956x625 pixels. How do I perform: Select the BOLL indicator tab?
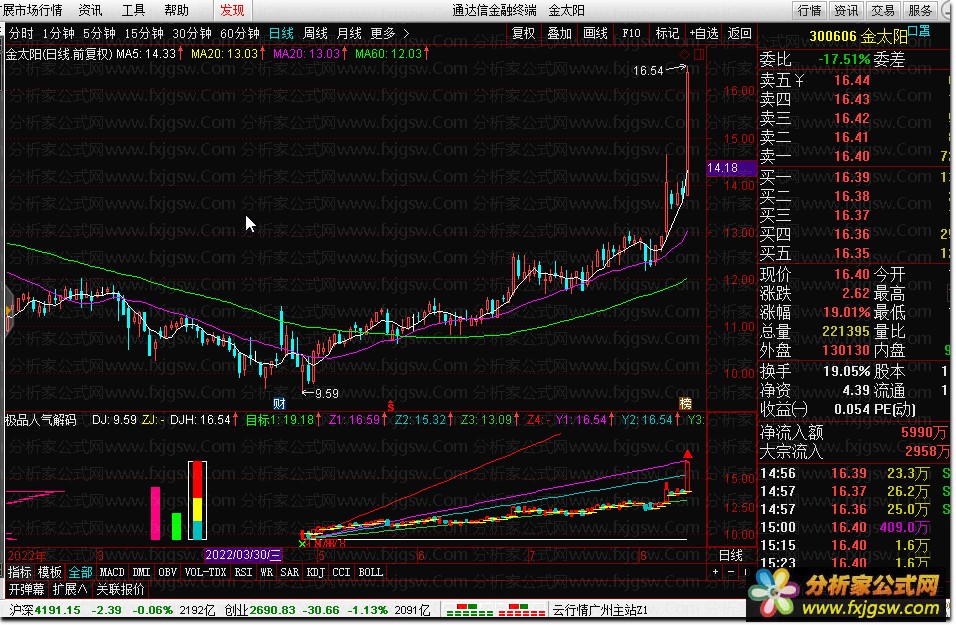[x=371, y=572]
